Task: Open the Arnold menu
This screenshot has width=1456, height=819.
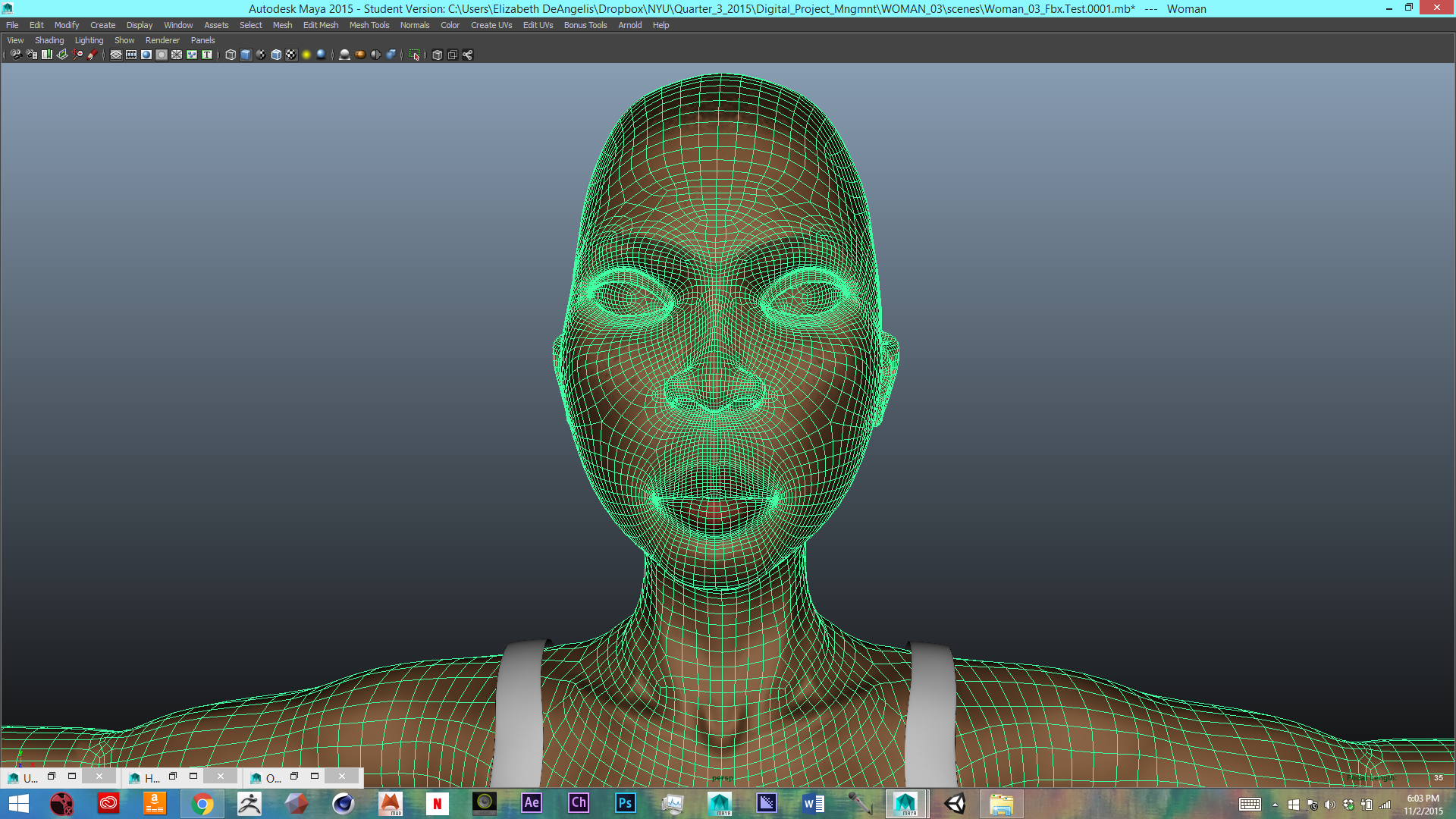Action: tap(630, 25)
